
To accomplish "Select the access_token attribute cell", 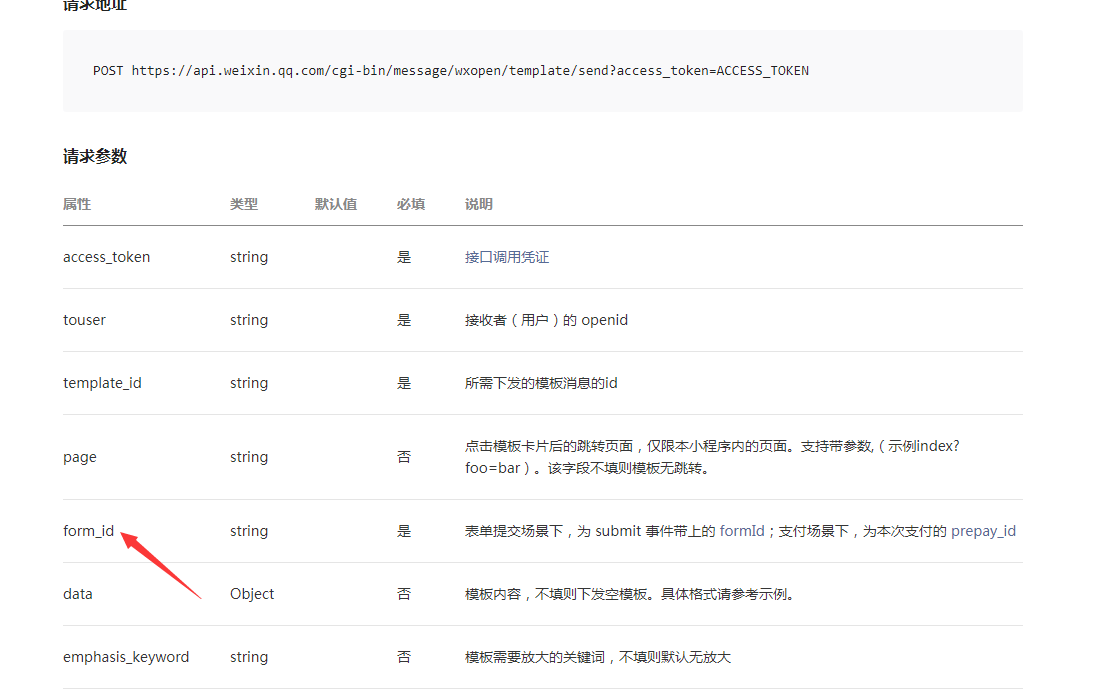I will pyautogui.click(x=107, y=258).
